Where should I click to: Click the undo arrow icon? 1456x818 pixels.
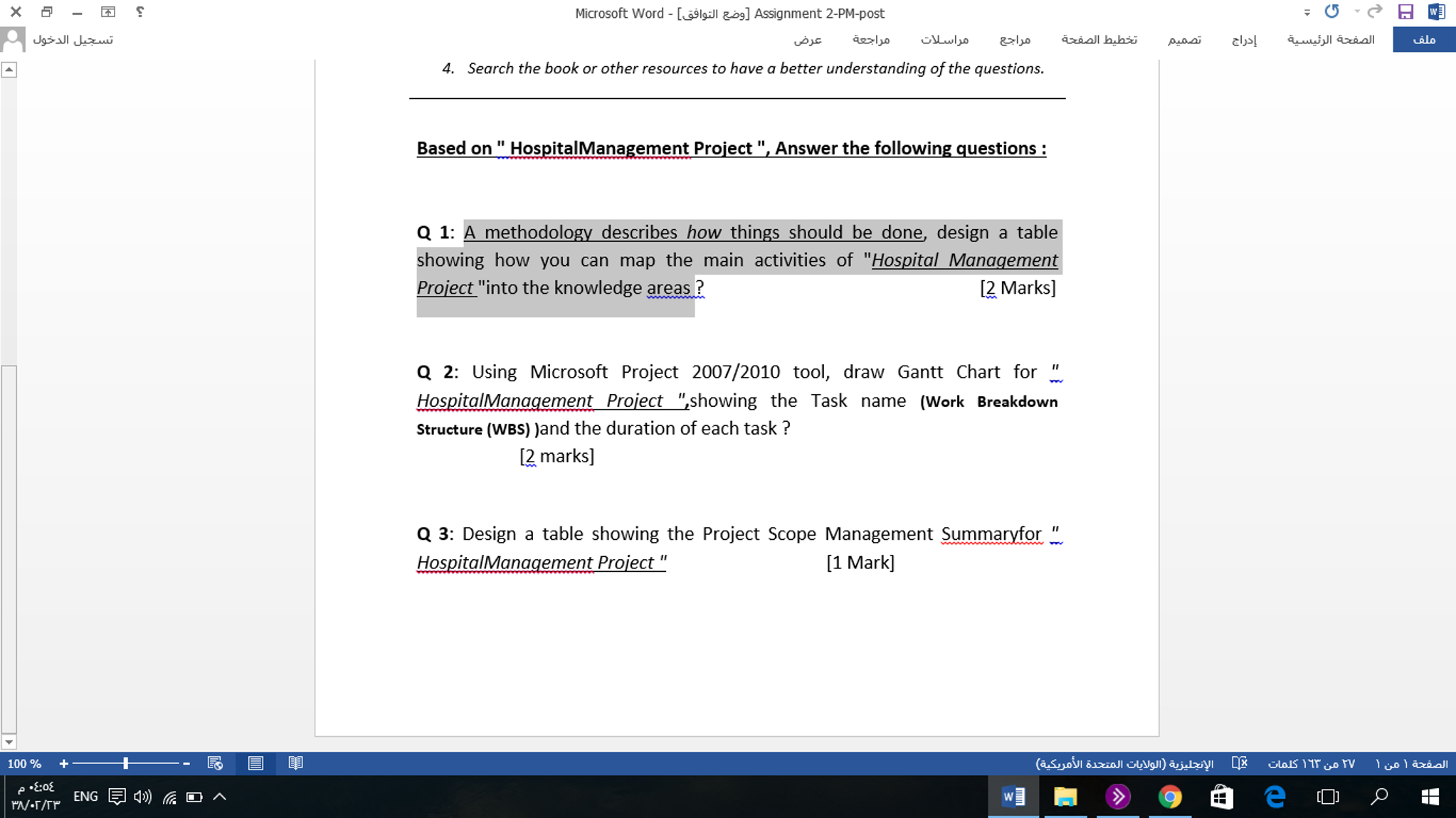coord(1375,12)
